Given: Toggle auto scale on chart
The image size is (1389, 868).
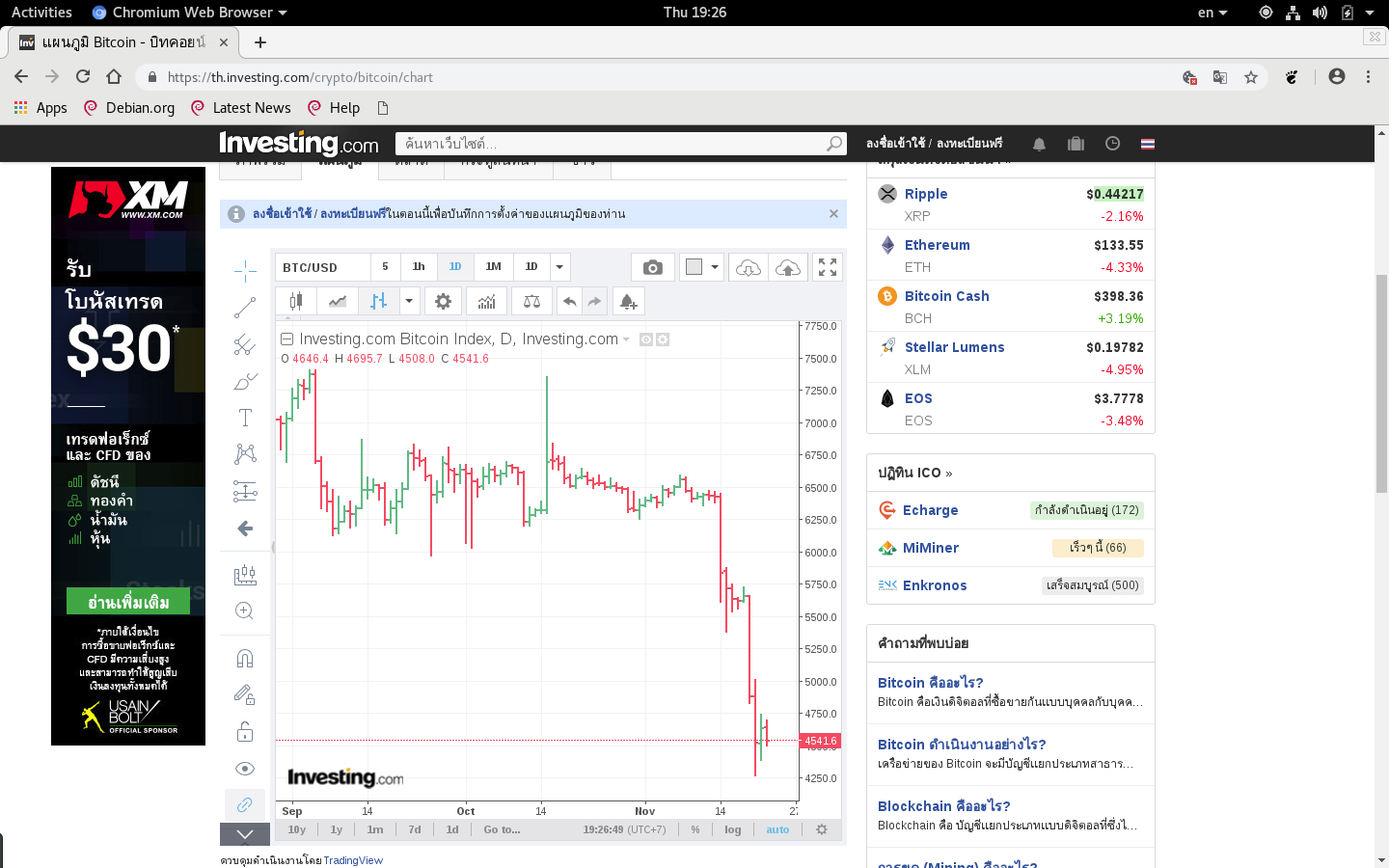Looking at the screenshot, I should tap(777, 829).
